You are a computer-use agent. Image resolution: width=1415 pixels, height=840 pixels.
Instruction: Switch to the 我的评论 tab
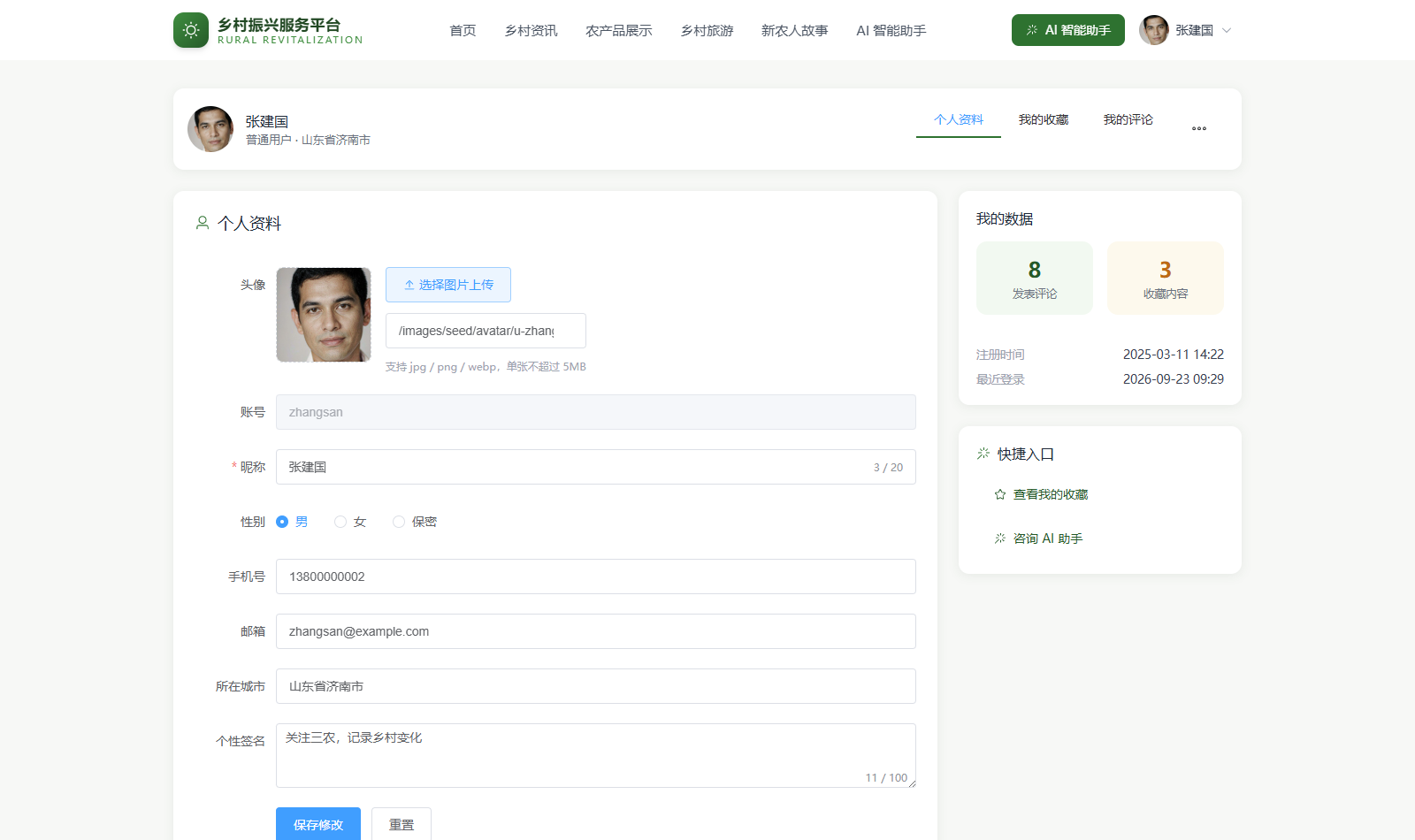click(x=1128, y=119)
